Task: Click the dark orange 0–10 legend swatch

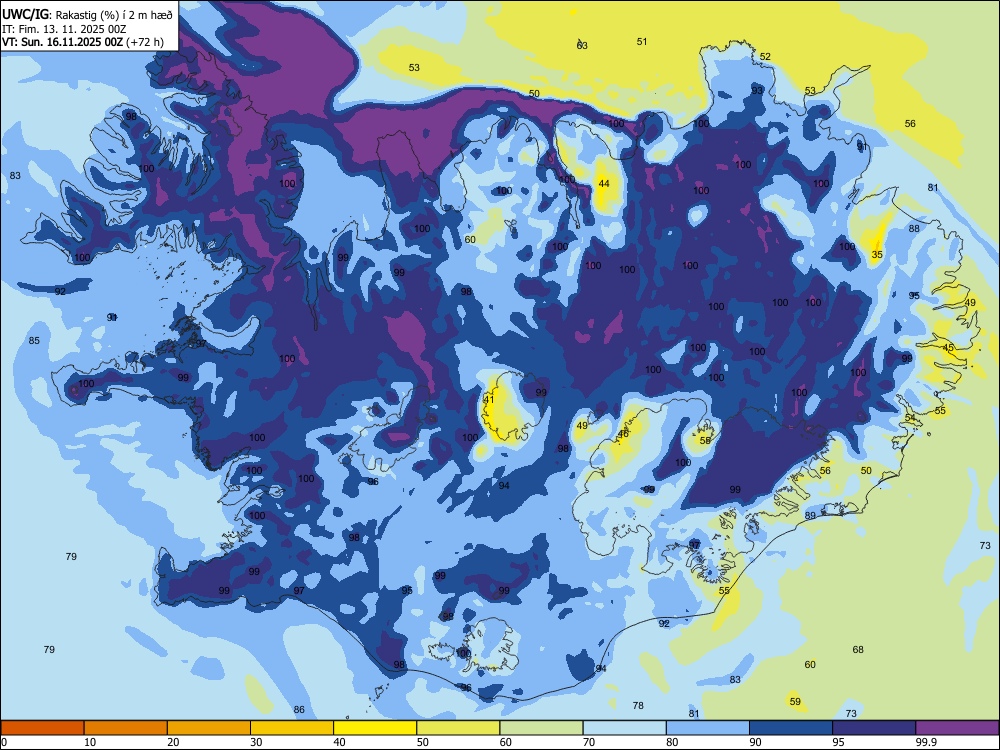Action: tap(42, 728)
